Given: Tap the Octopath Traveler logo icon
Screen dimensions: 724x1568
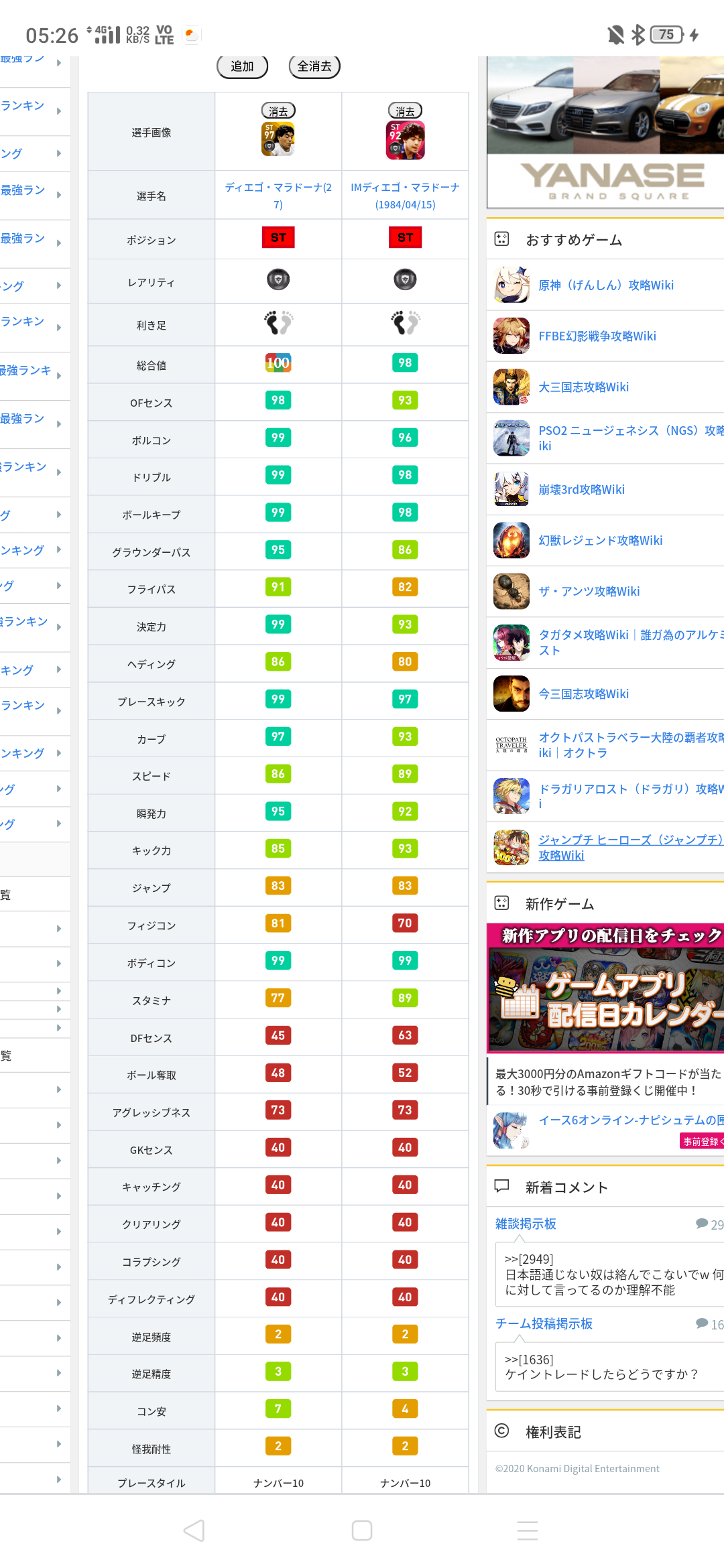Looking at the screenshot, I should point(511,745).
